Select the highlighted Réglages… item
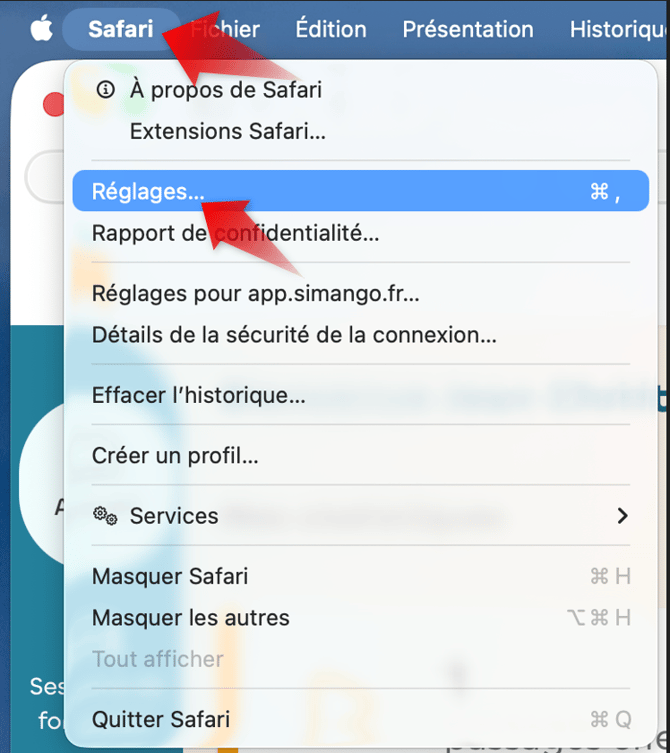This screenshot has width=670, height=753. coord(361,191)
